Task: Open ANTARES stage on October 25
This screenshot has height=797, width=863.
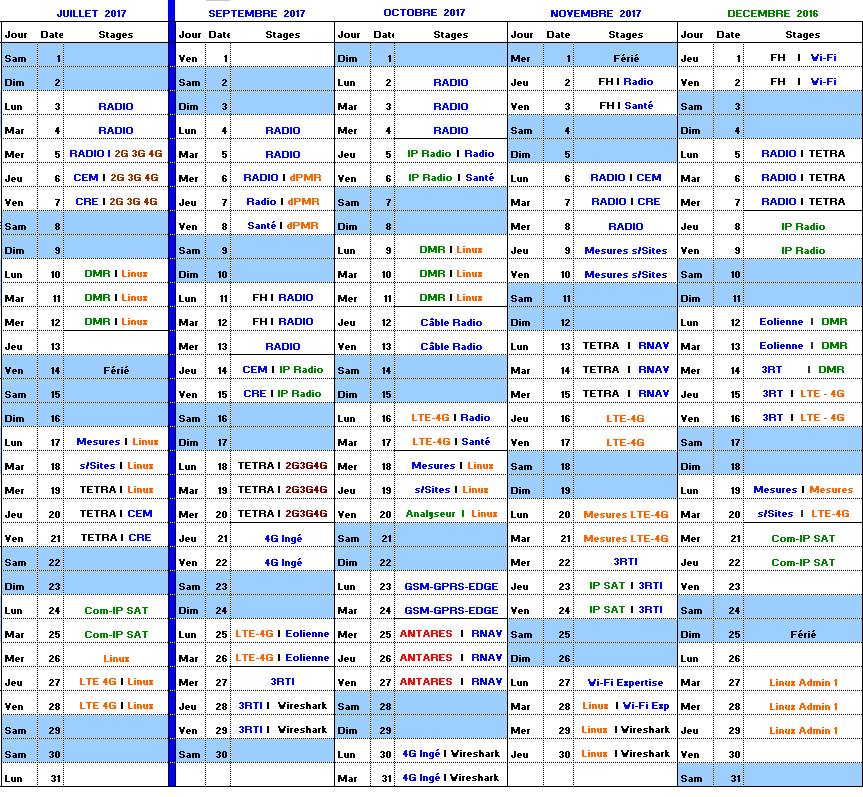Action: 426,634
